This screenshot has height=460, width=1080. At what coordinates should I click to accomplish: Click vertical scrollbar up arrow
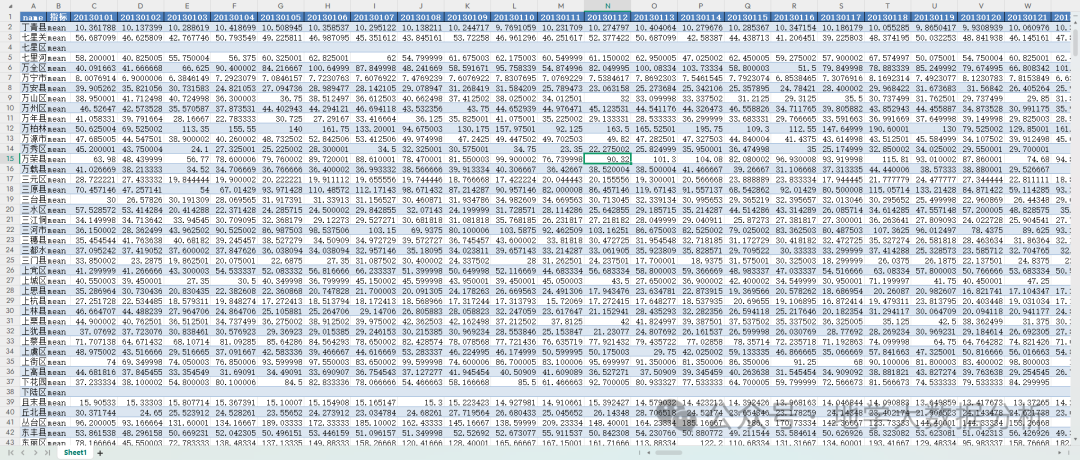point(1075,23)
